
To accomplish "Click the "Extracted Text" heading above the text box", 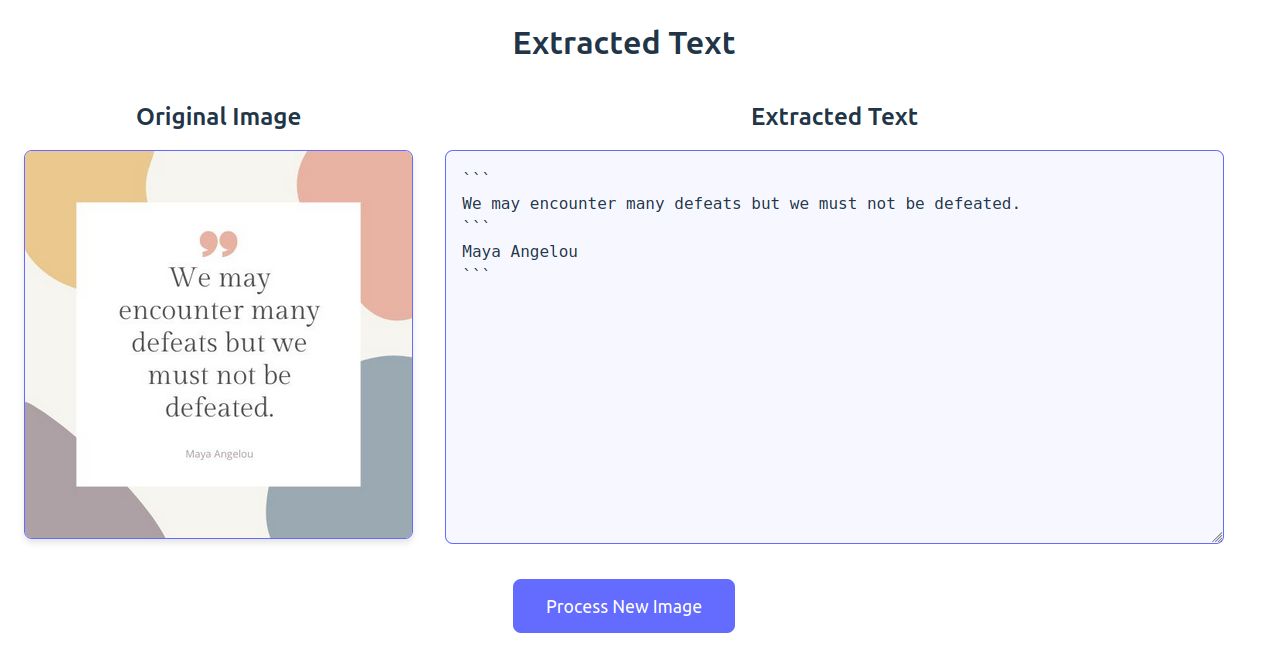I will point(834,117).
